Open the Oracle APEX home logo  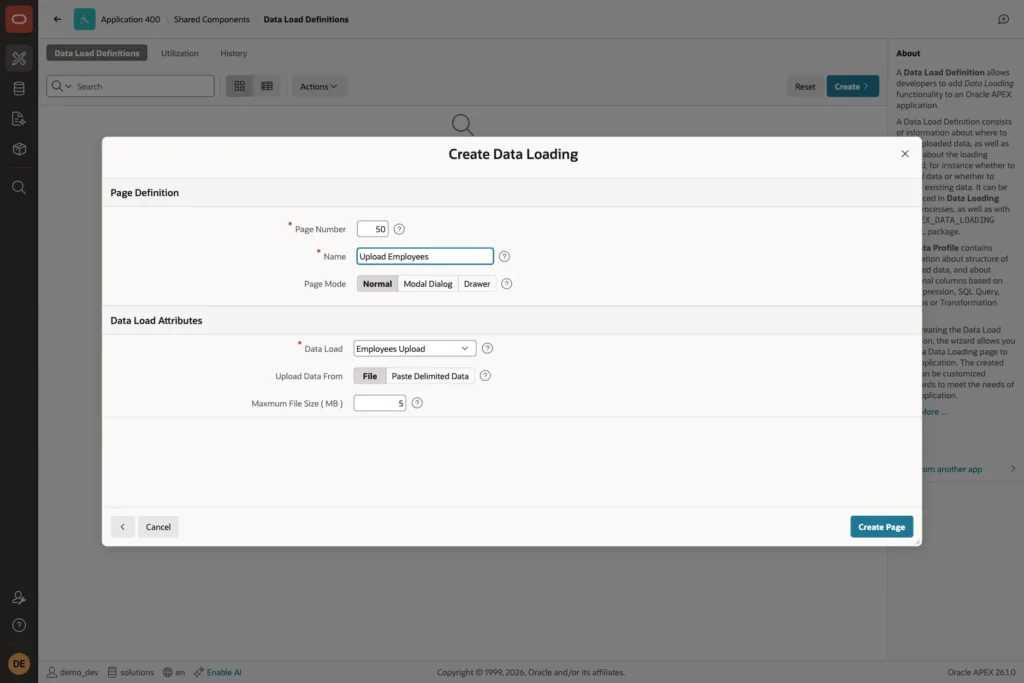[x=19, y=19]
